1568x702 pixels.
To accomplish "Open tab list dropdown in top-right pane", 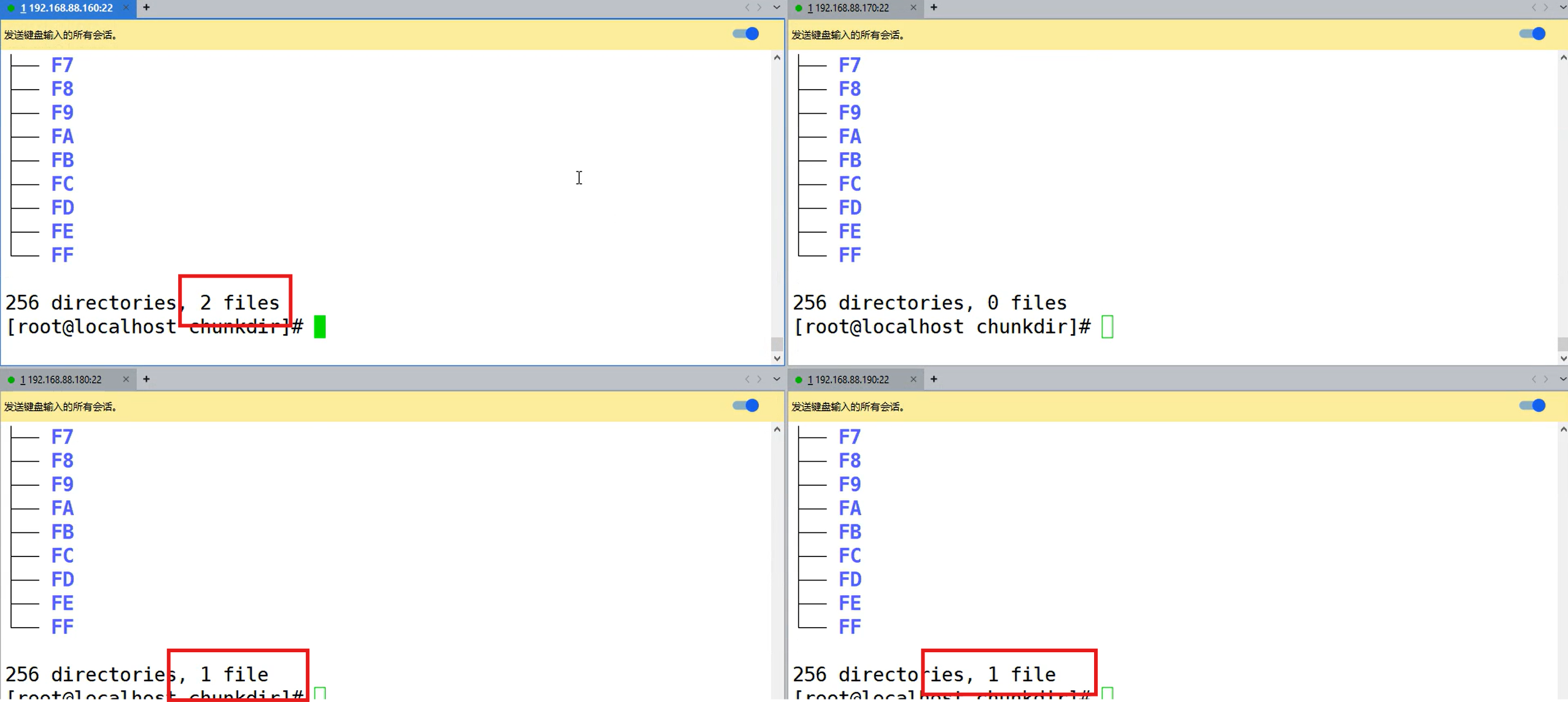I will [1562, 7].
